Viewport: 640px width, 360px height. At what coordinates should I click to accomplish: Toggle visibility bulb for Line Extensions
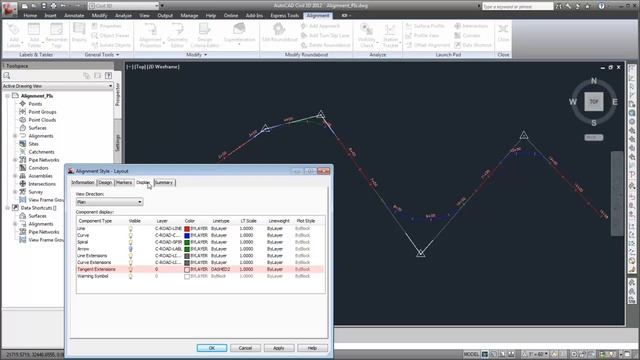pos(131,256)
